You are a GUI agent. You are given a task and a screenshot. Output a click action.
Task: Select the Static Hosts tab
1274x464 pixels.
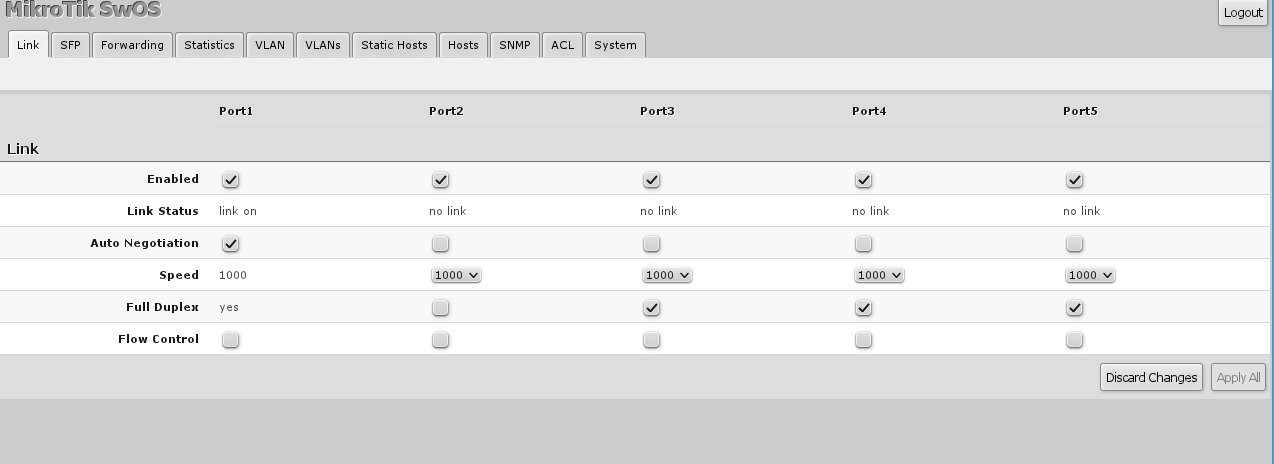394,45
